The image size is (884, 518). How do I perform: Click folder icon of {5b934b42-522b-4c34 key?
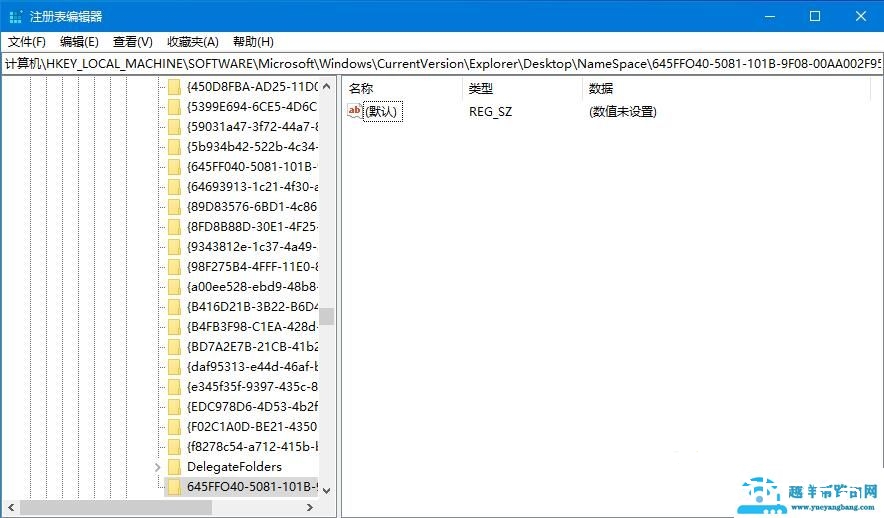pos(174,147)
